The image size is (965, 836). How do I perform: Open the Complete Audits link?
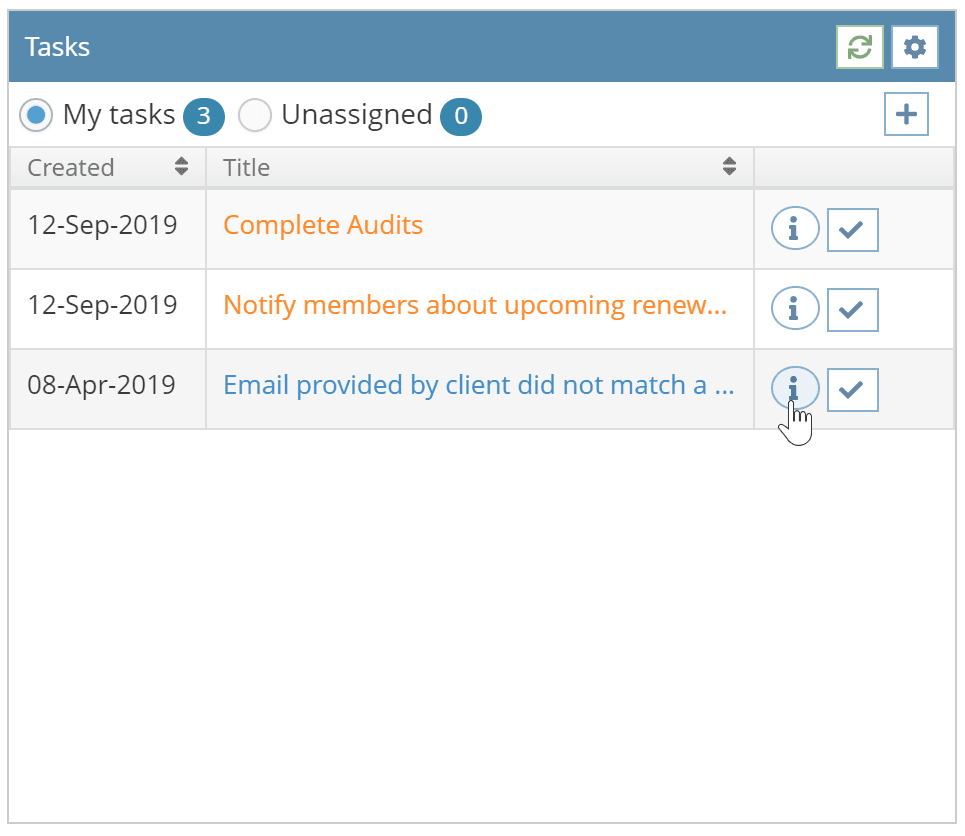(x=323, y=225)
